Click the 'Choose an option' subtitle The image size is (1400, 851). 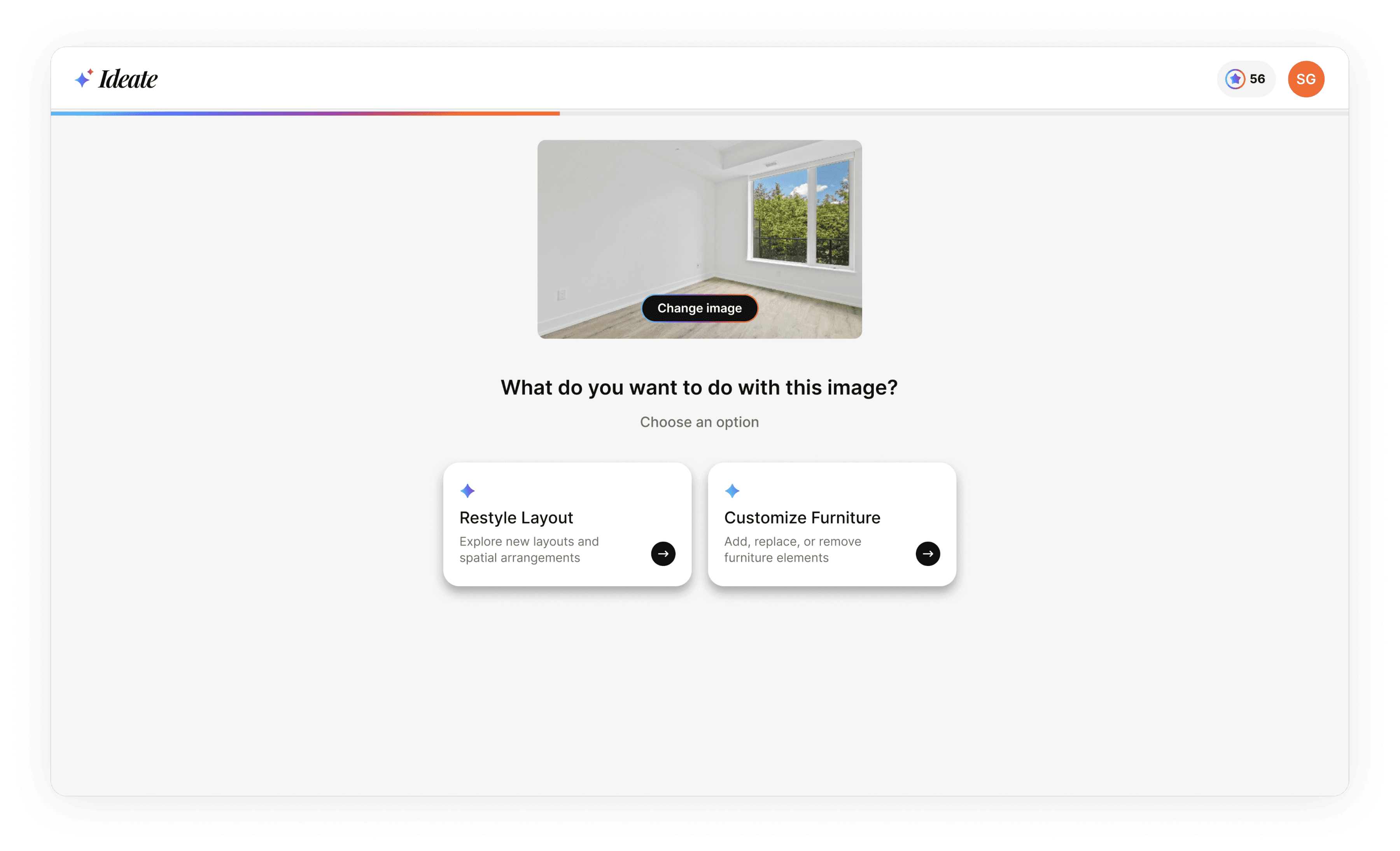tap(699, 422)
